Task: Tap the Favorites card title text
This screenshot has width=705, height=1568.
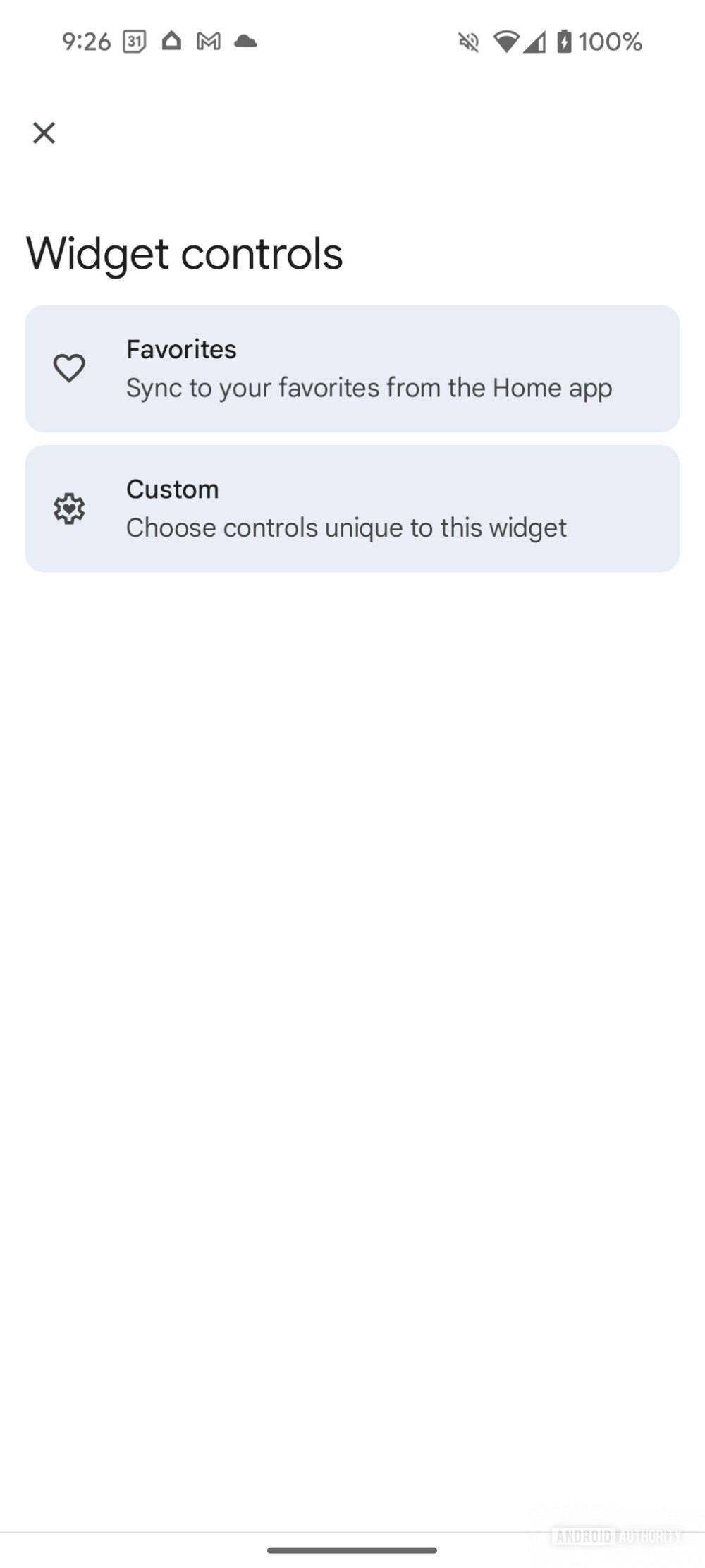Action: (x=181, y=349)
